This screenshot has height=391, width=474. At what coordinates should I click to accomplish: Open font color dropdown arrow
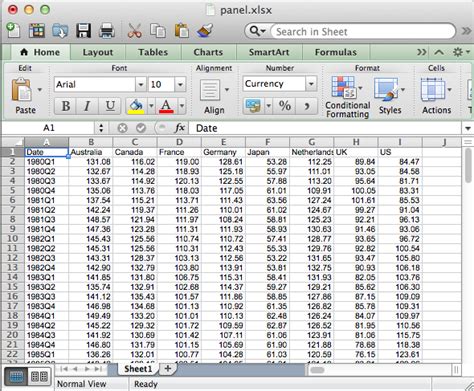(x=182, y=106)
